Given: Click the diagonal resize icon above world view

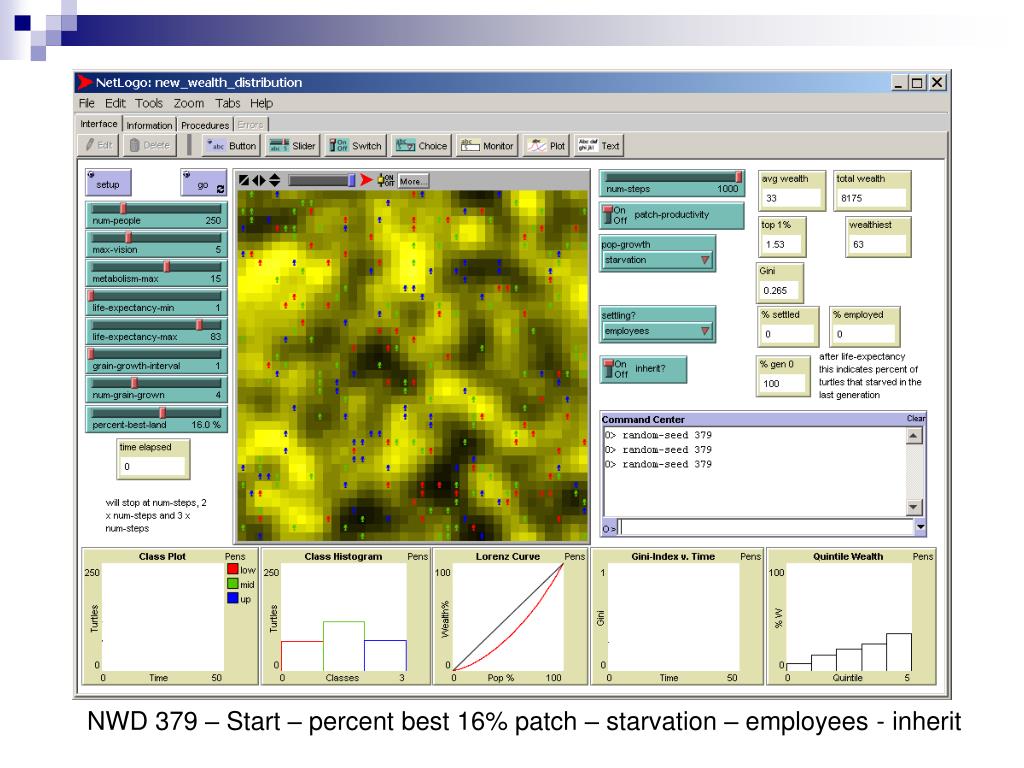Looking at the screenshot, I should (x=244, y=180).
